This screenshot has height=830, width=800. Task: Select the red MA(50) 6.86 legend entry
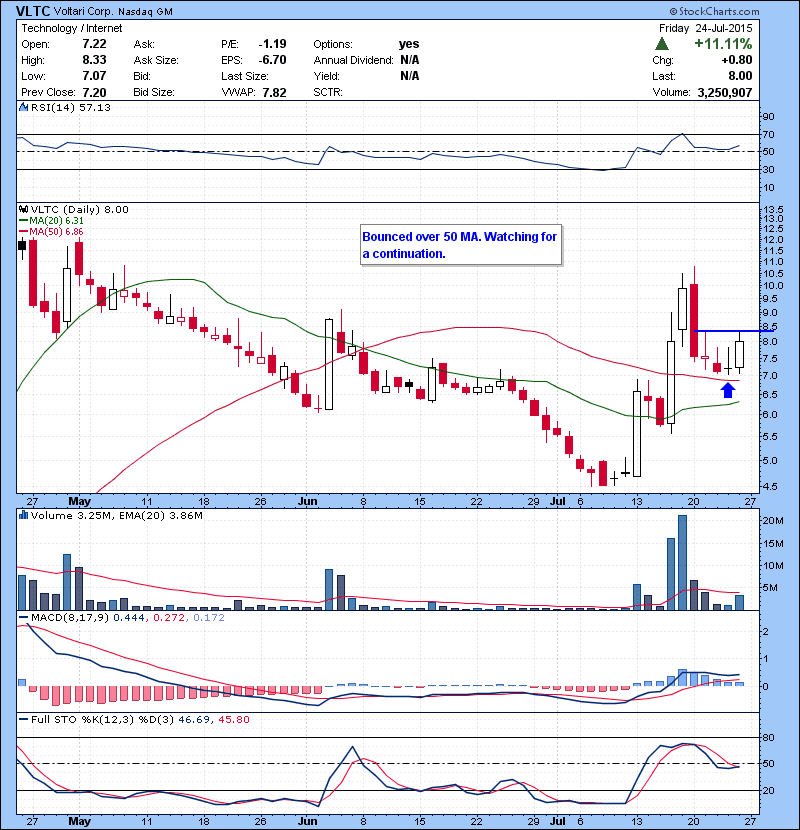pos(51,232)
